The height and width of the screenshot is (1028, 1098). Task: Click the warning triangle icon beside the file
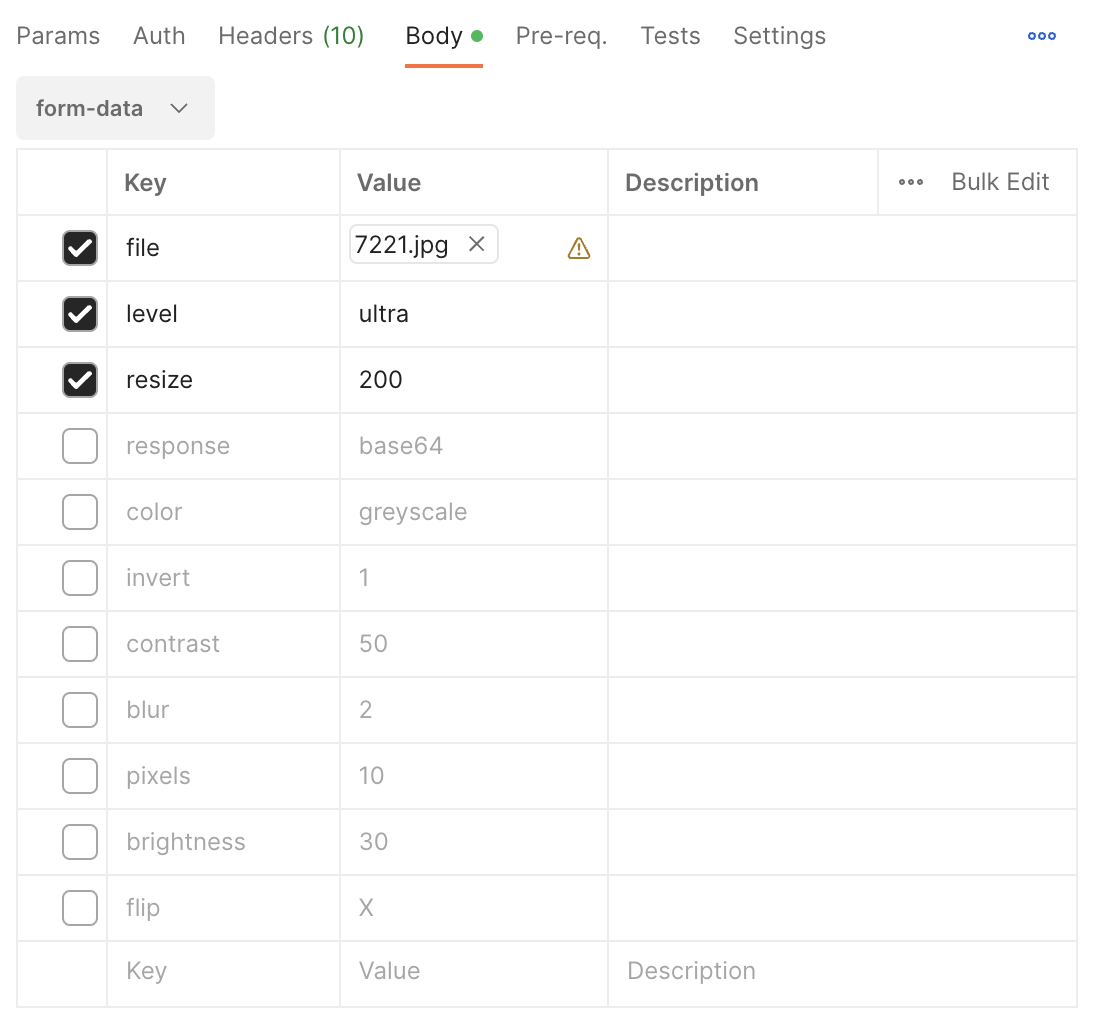click(579, 248)
